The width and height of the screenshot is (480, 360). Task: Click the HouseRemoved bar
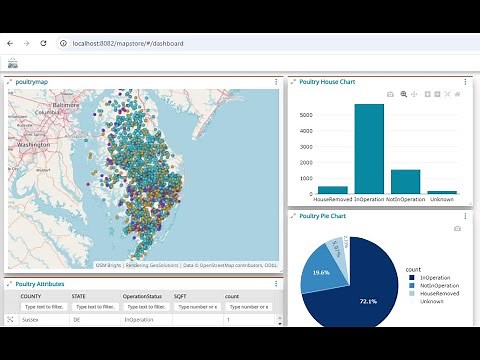[333, 190]
